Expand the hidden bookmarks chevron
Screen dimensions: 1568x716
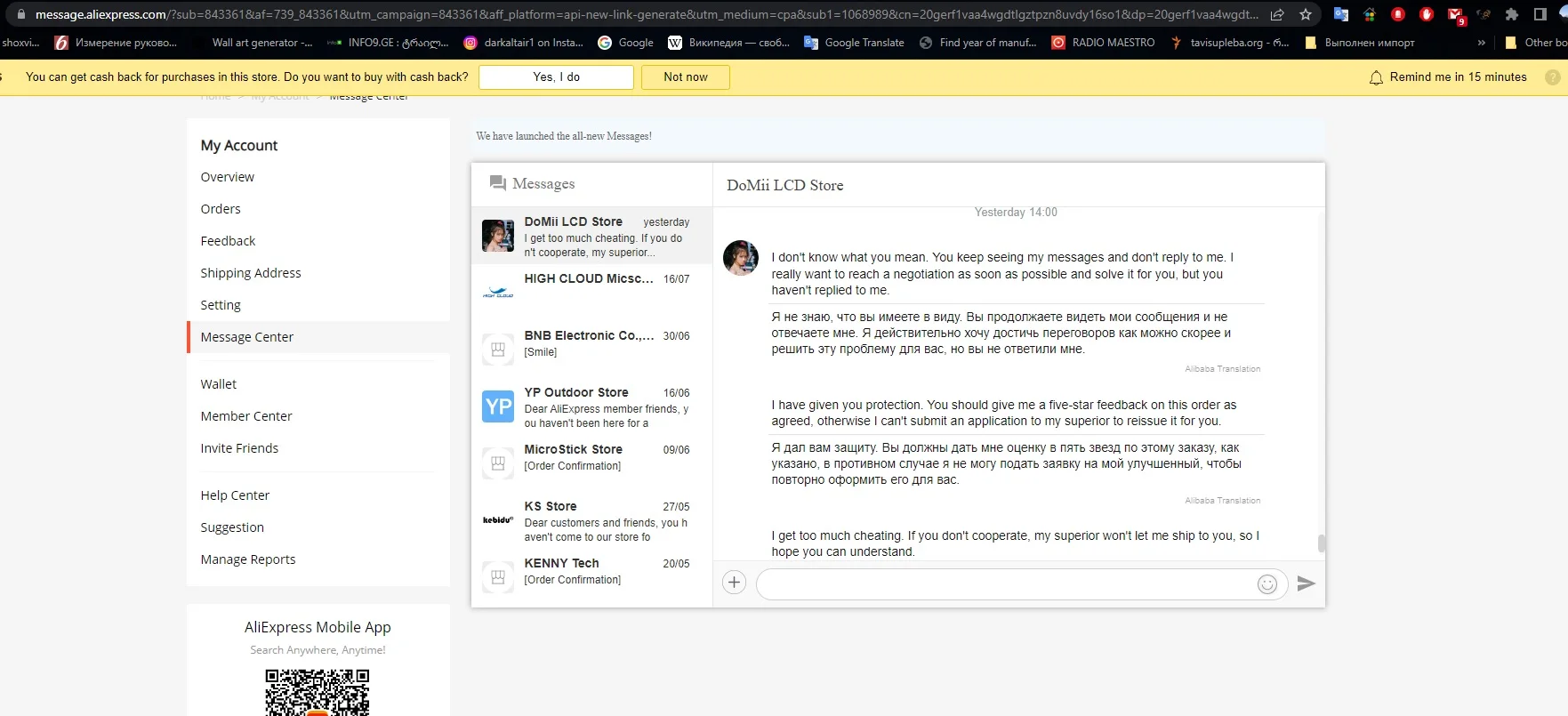coord(1481,43)
